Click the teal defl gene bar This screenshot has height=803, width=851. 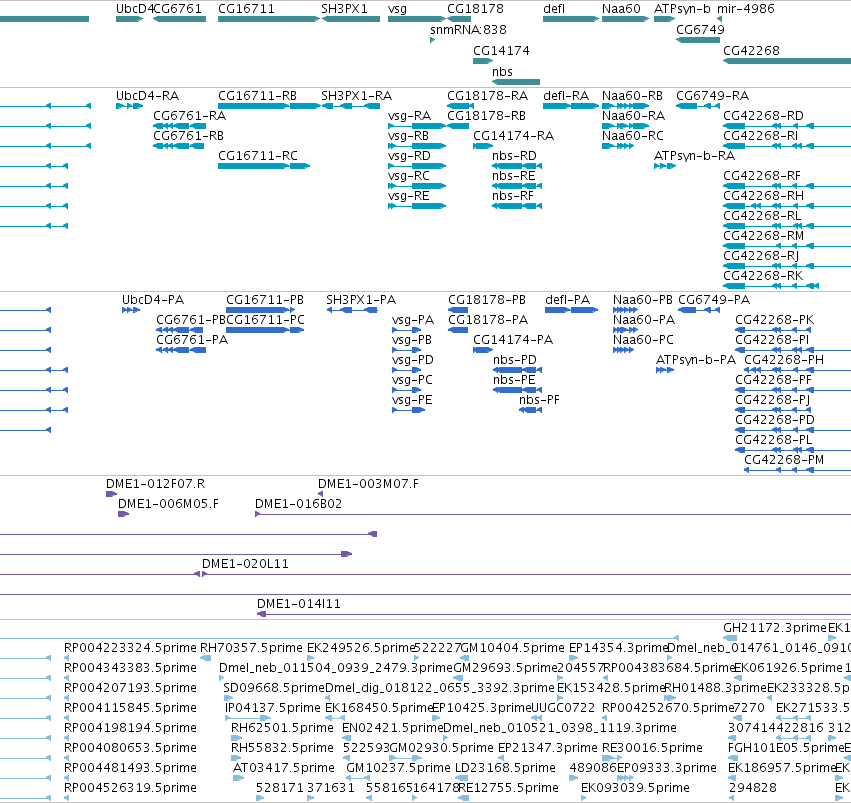570,19
